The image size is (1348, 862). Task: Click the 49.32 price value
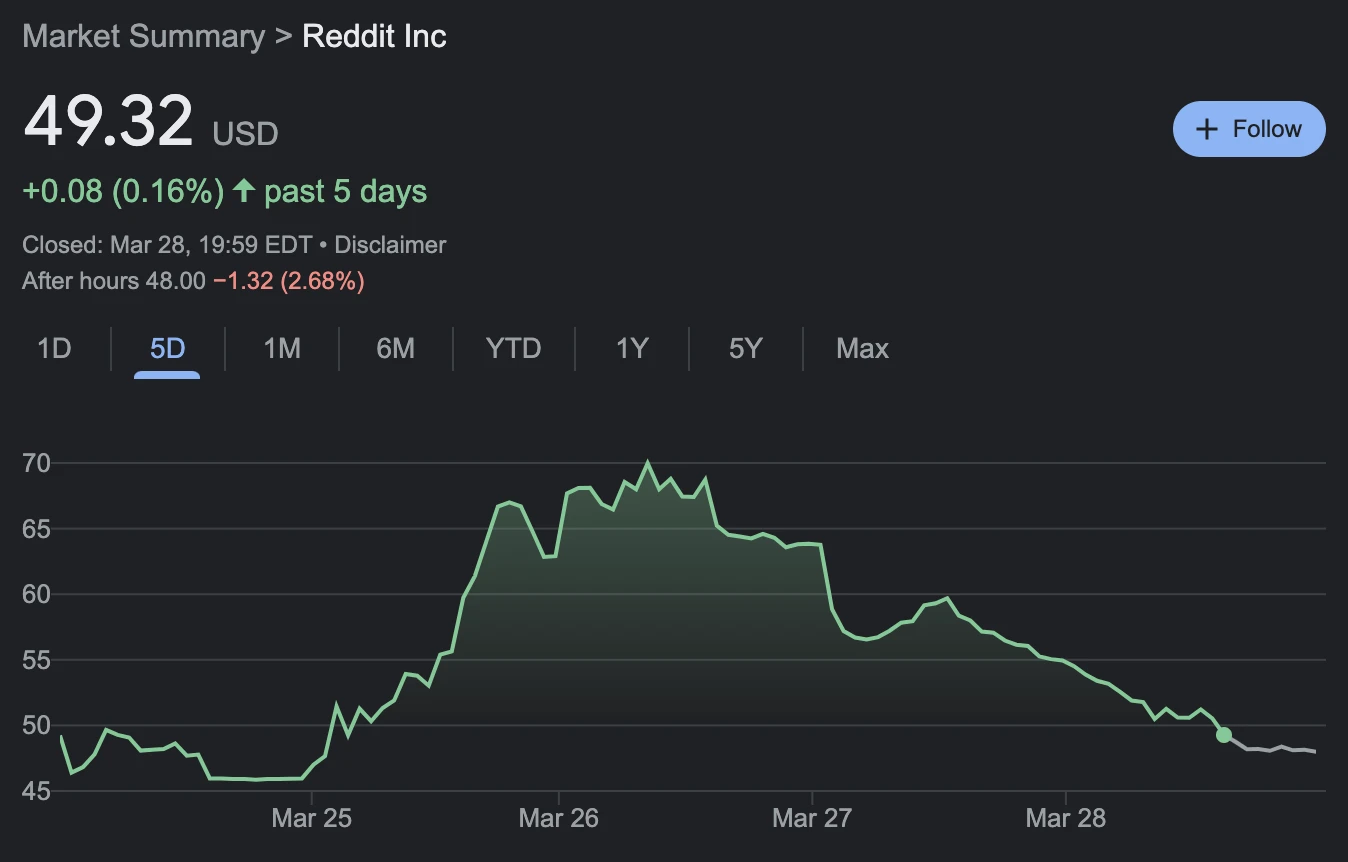click(108, 121)
